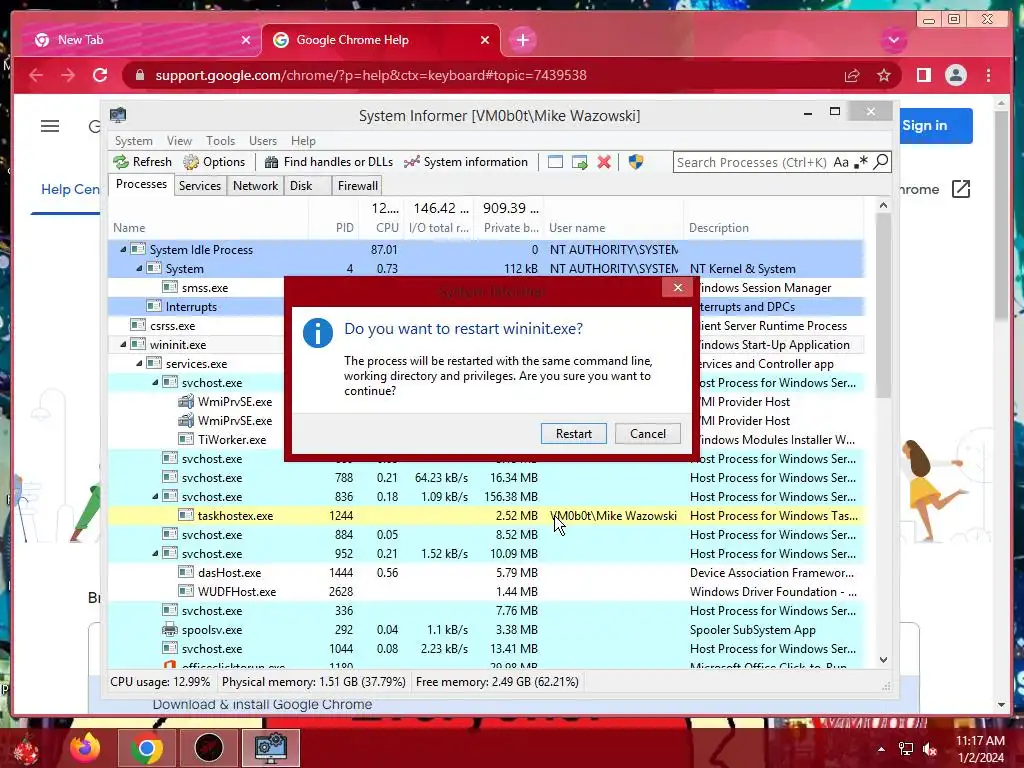Select the csrss.exe process
Screen dimensions: 1024x768
(x=172, y=325)
